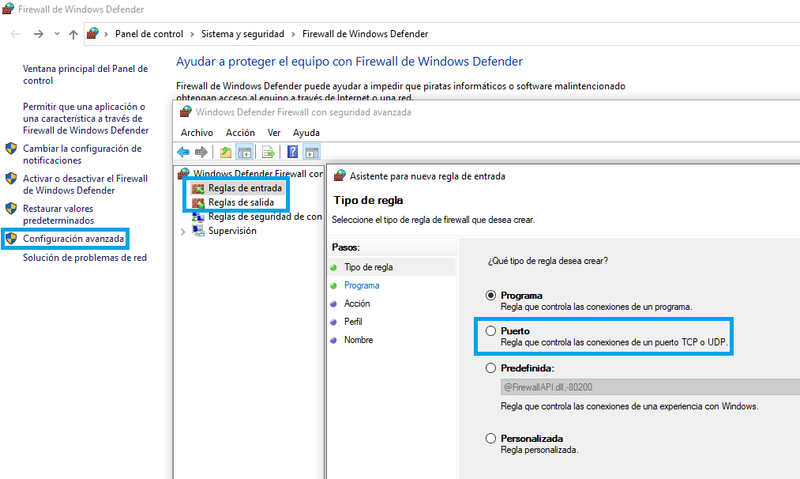Click the wizard title firewall icon
The image size is (800, 479).
(x=340, y=176)
